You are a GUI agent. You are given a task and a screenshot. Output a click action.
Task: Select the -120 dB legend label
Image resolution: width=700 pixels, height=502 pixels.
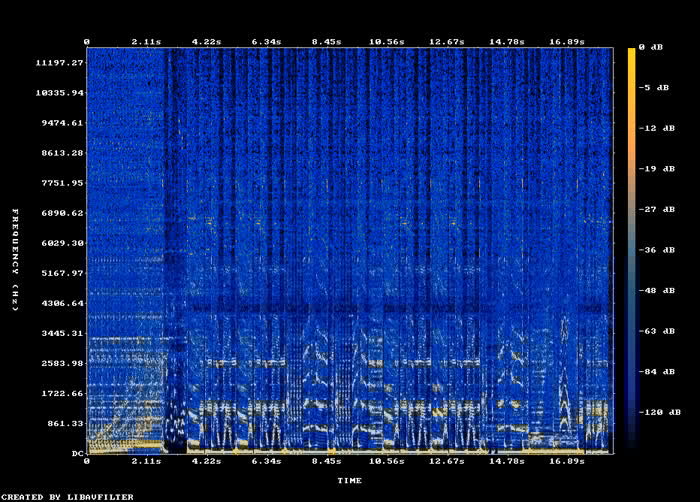tap(661, 412)
